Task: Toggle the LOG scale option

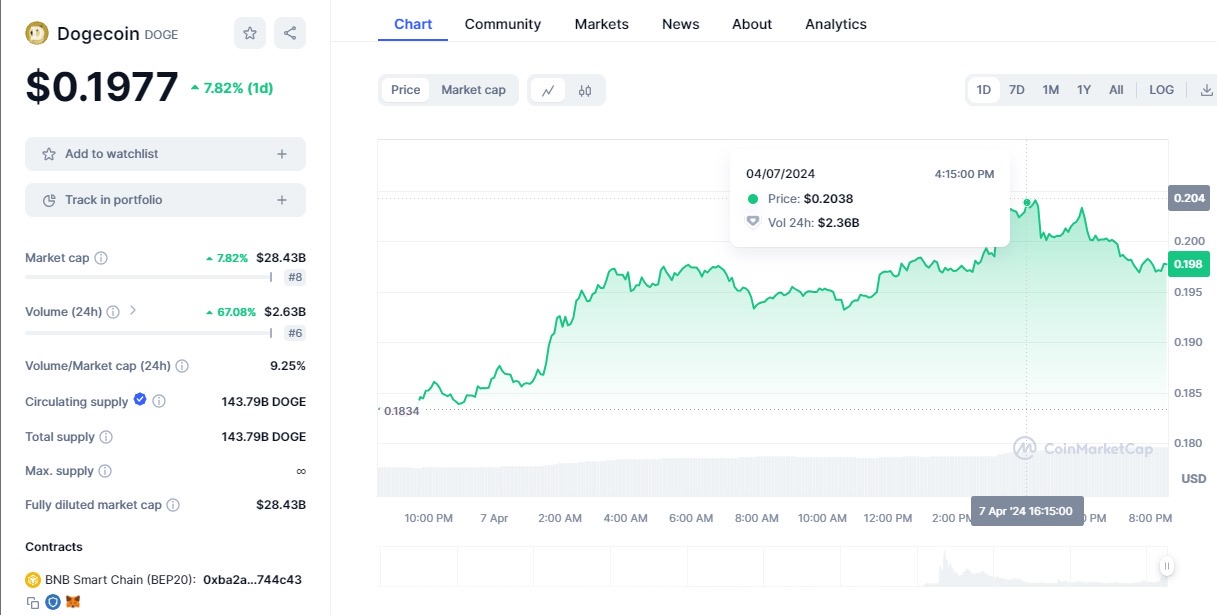Action: [1161, 90]
